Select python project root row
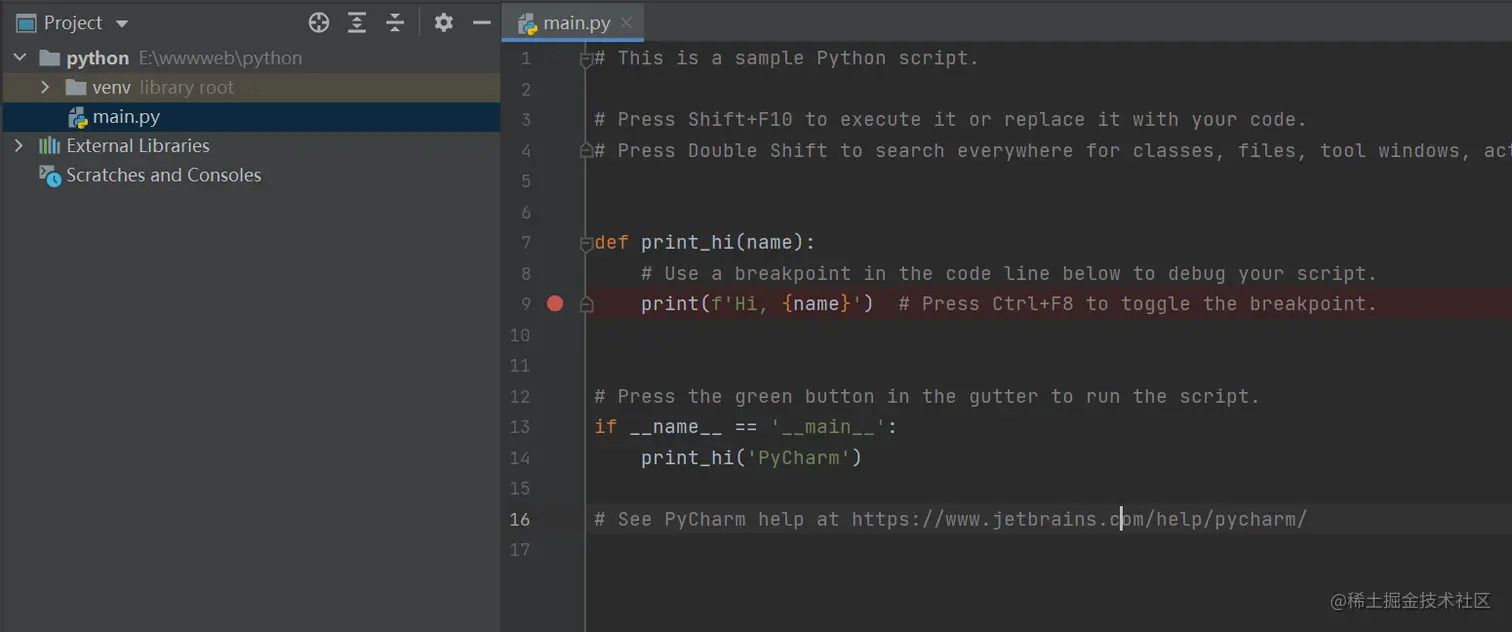The width and height of the screenshot is (1512, 632). [250, 58]
